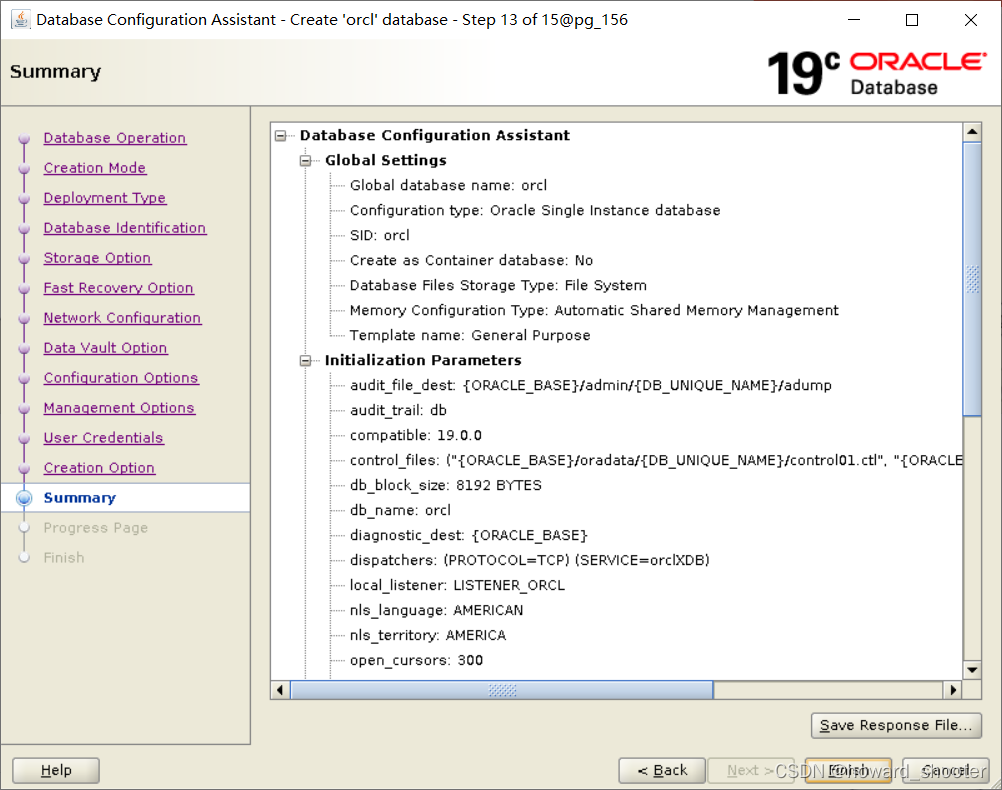Select 'Template name: General Purpose' row
Screen dimensions: 1002x790
[470, 335]
